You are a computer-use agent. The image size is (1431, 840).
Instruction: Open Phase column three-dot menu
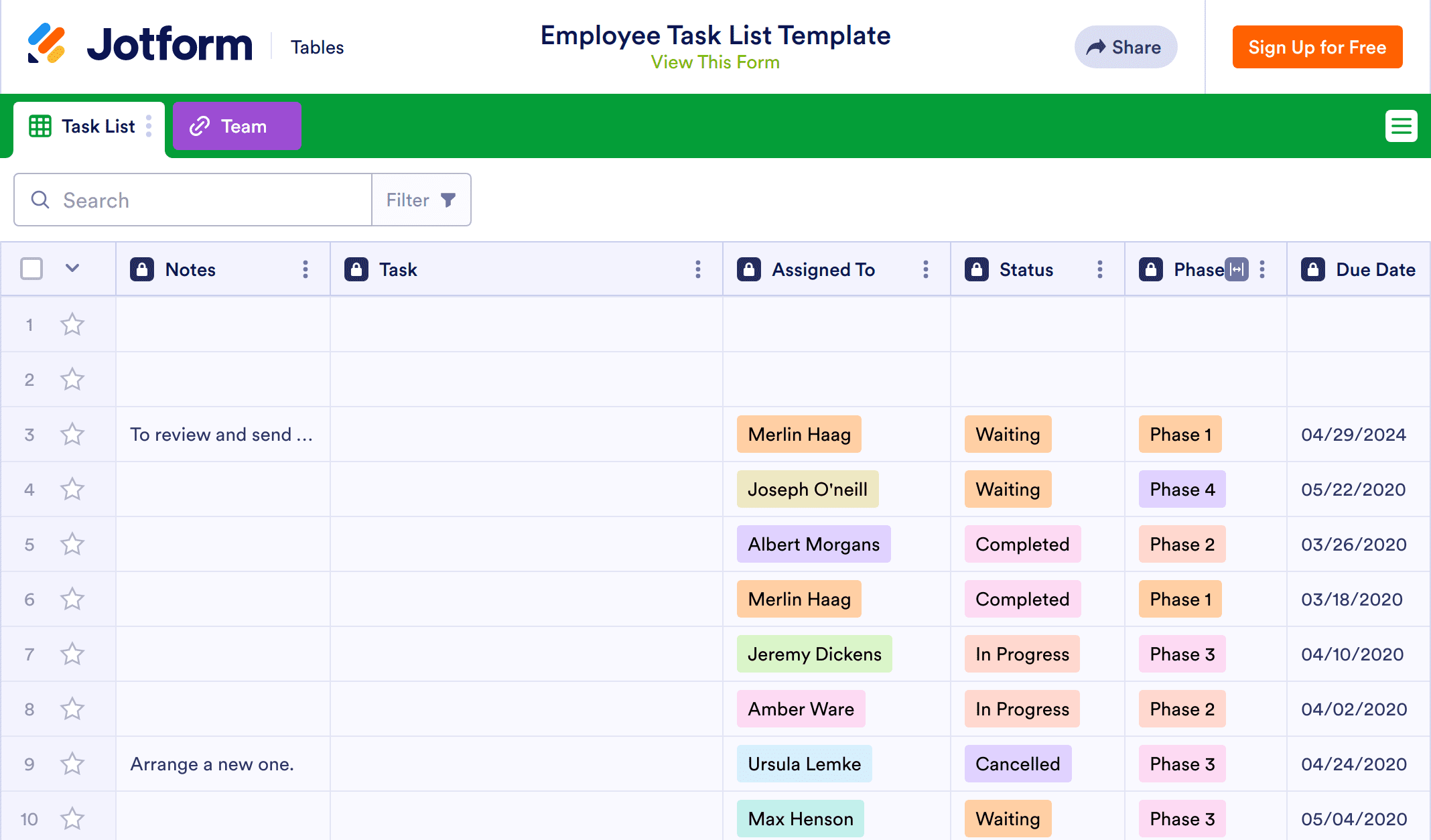pos(1262,269)
